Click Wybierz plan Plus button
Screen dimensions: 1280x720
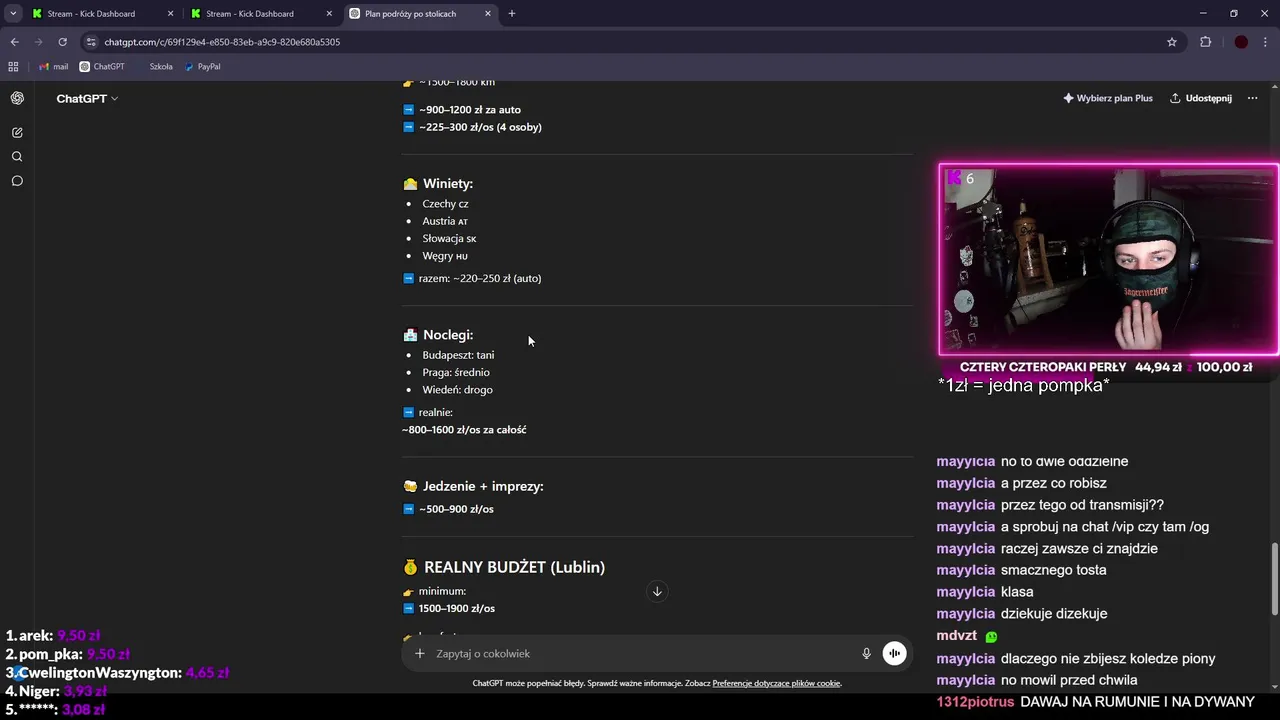pyautogui.click(x=1108, y=98)
